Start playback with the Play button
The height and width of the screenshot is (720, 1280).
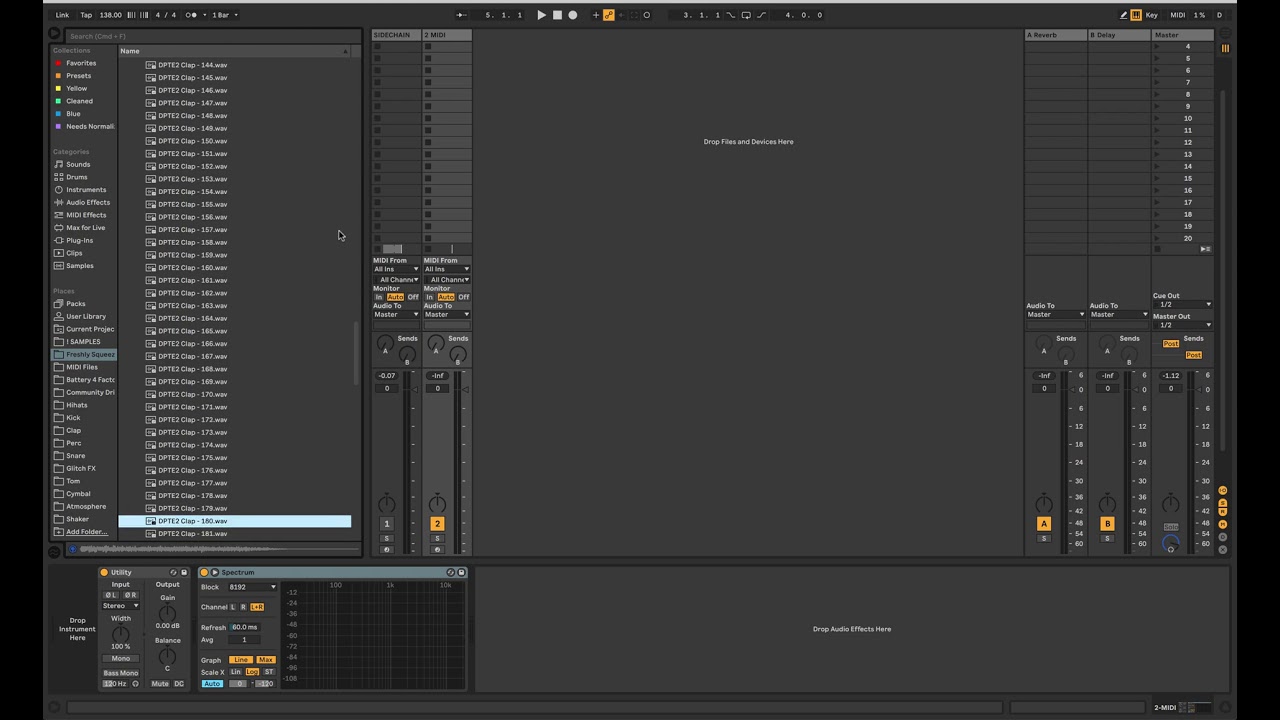(541, 15)
